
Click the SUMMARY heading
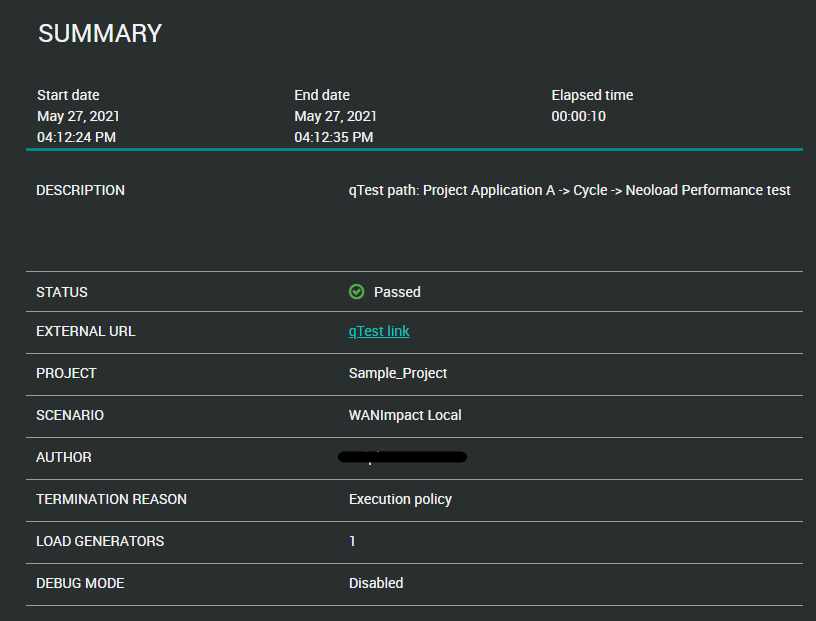(x=100, y=33)
